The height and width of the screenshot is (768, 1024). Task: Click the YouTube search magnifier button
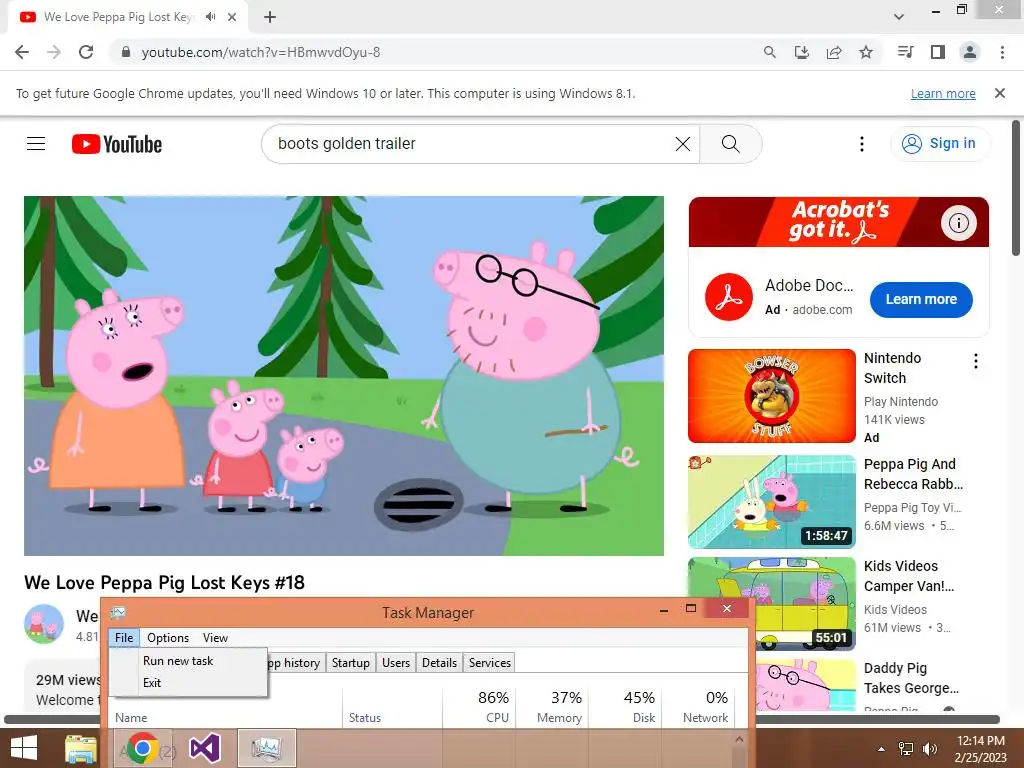[x=731, y=144]
